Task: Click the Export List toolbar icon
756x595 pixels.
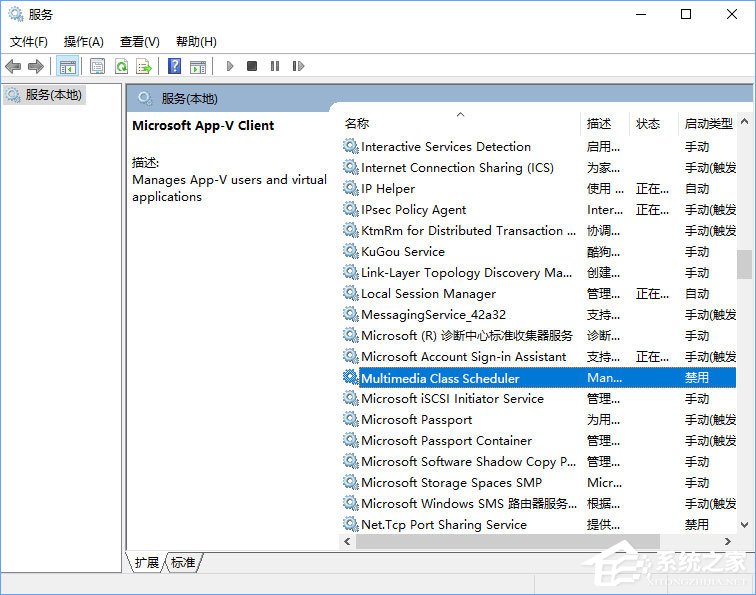Action: point(144,66)
